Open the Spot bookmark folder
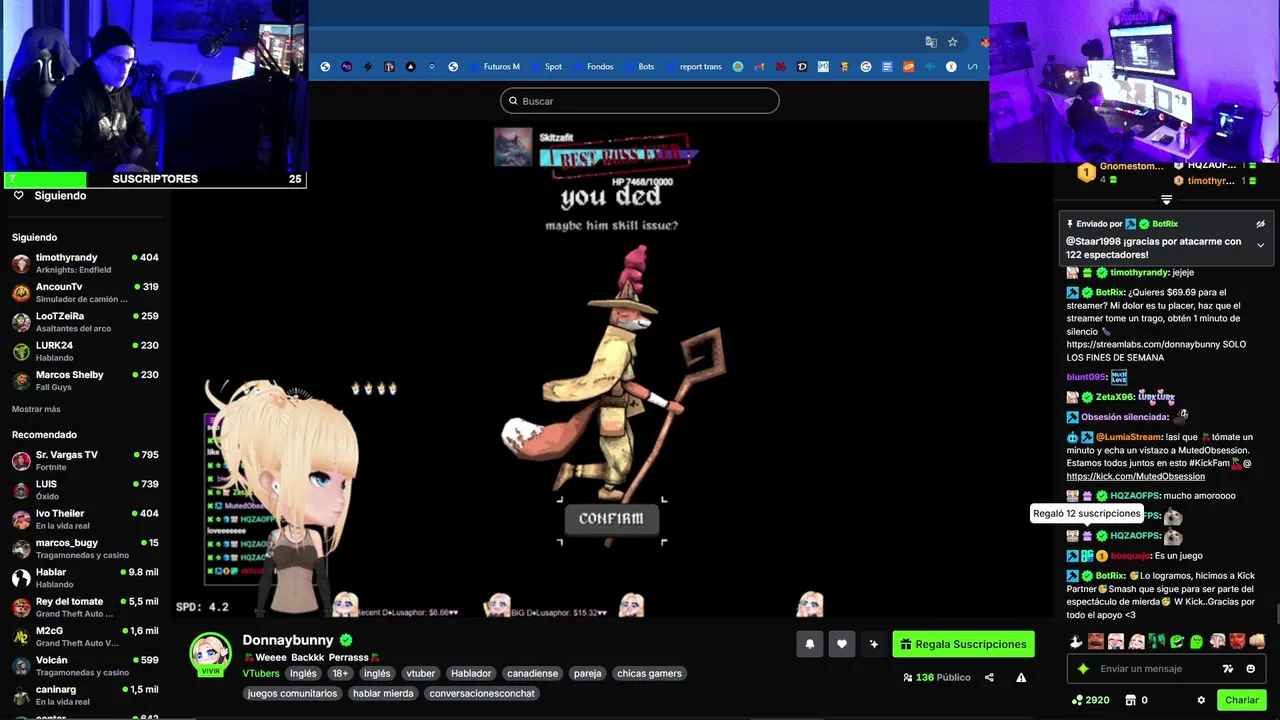The width and height of the screenshot is (1280, 720). [x=547, y=67]
